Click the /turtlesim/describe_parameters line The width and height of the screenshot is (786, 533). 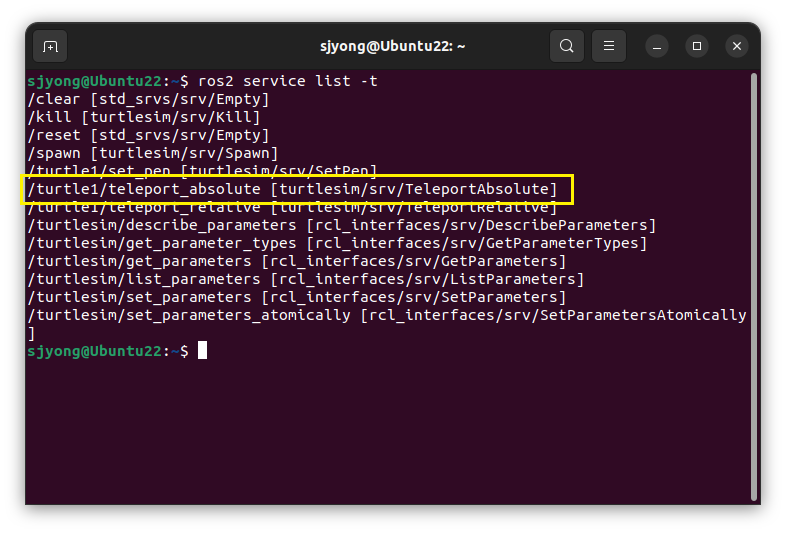tap(342, 225)
